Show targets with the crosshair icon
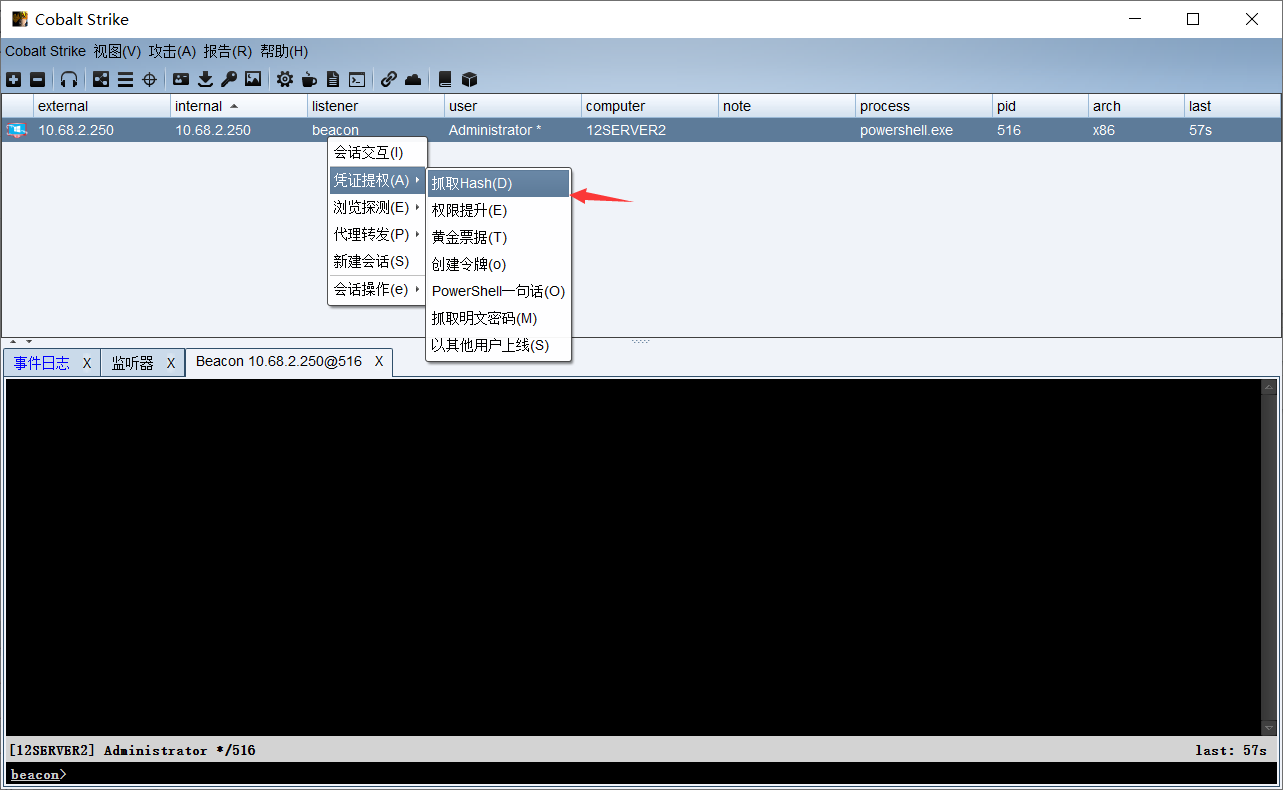Screen dimensions: 1283x790 [150, 79]
